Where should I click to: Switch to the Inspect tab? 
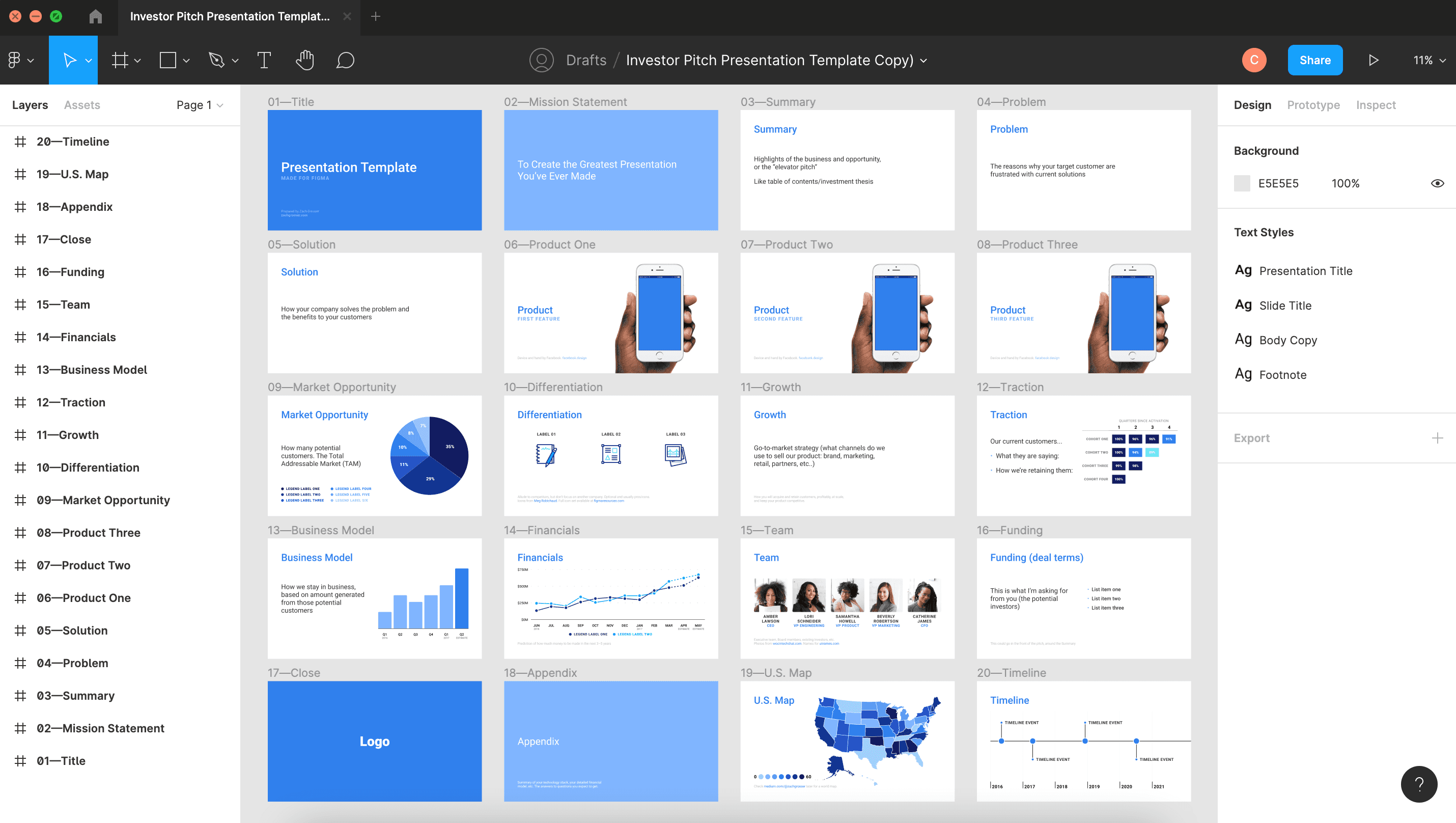pos(1376,105)
